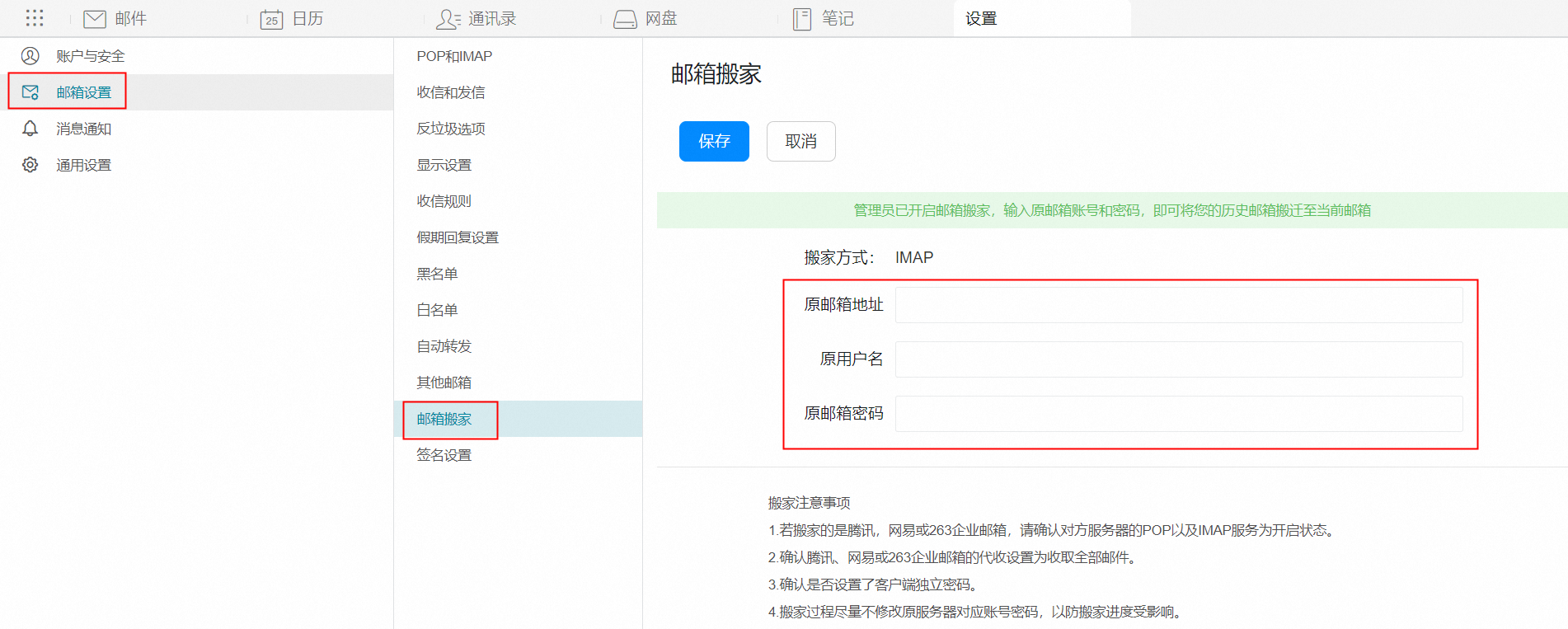Switch to the 设置 tab
The height and width of the screenshot is (629, 1568).
[981, 19]
